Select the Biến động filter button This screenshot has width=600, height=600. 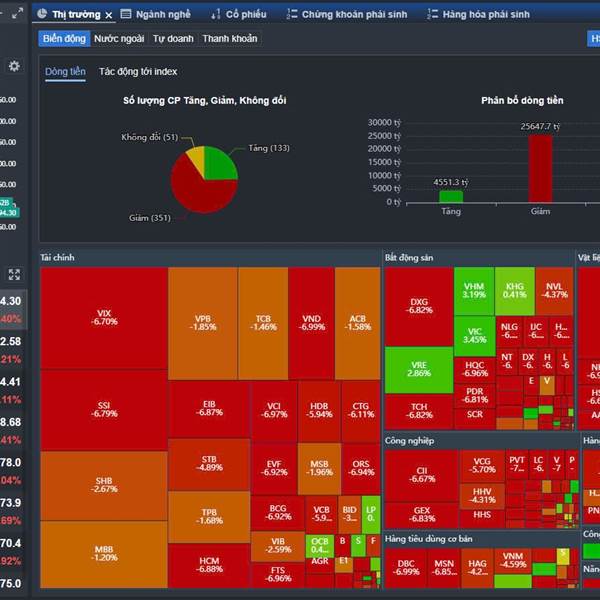point(64,39)
